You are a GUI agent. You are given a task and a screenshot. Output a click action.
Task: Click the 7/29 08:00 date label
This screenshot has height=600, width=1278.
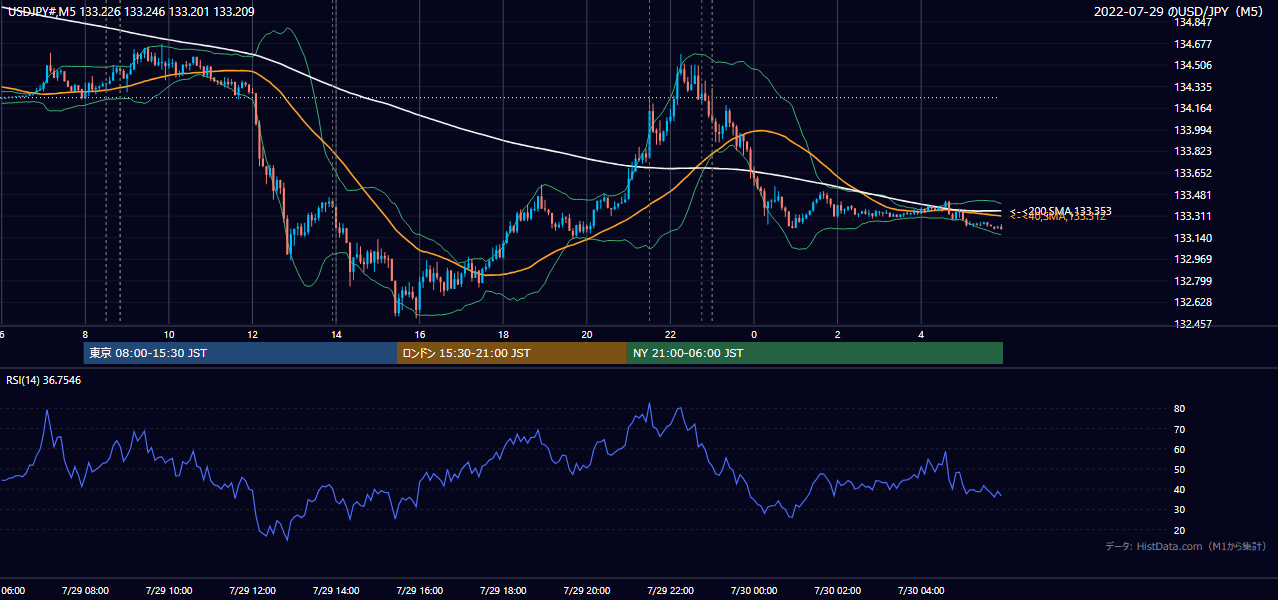point(85,590)
